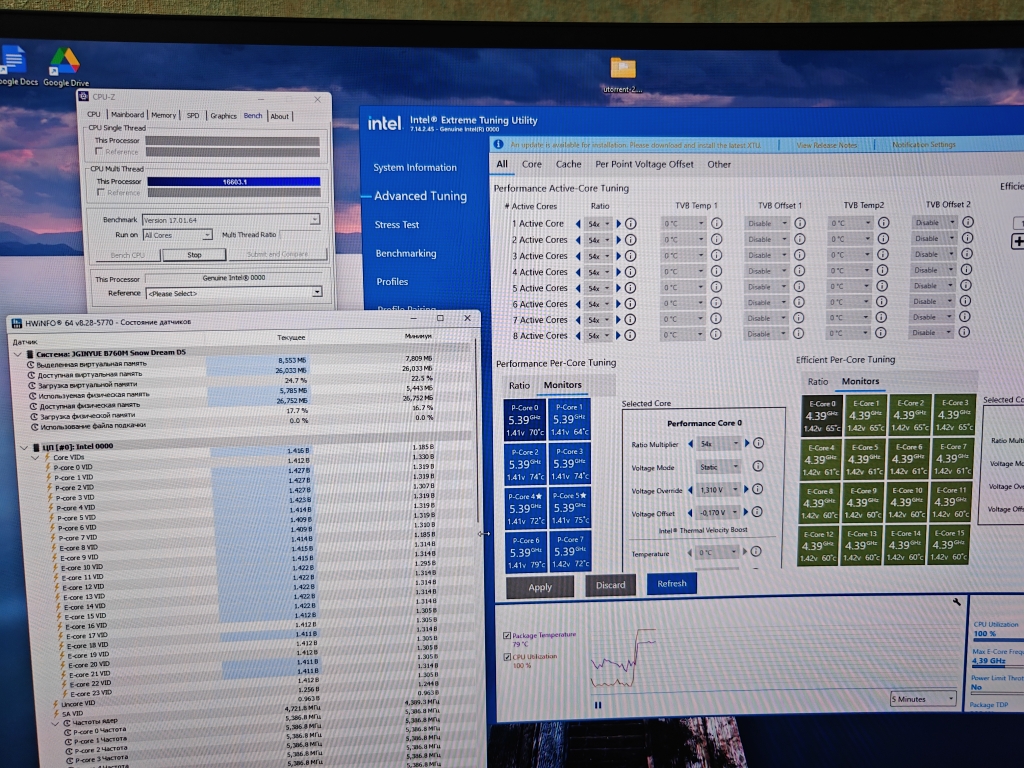Select E-Core 15 monitor tile
Screen dimensions: 1024x768
pyautogui.click(x=950, y=544)
